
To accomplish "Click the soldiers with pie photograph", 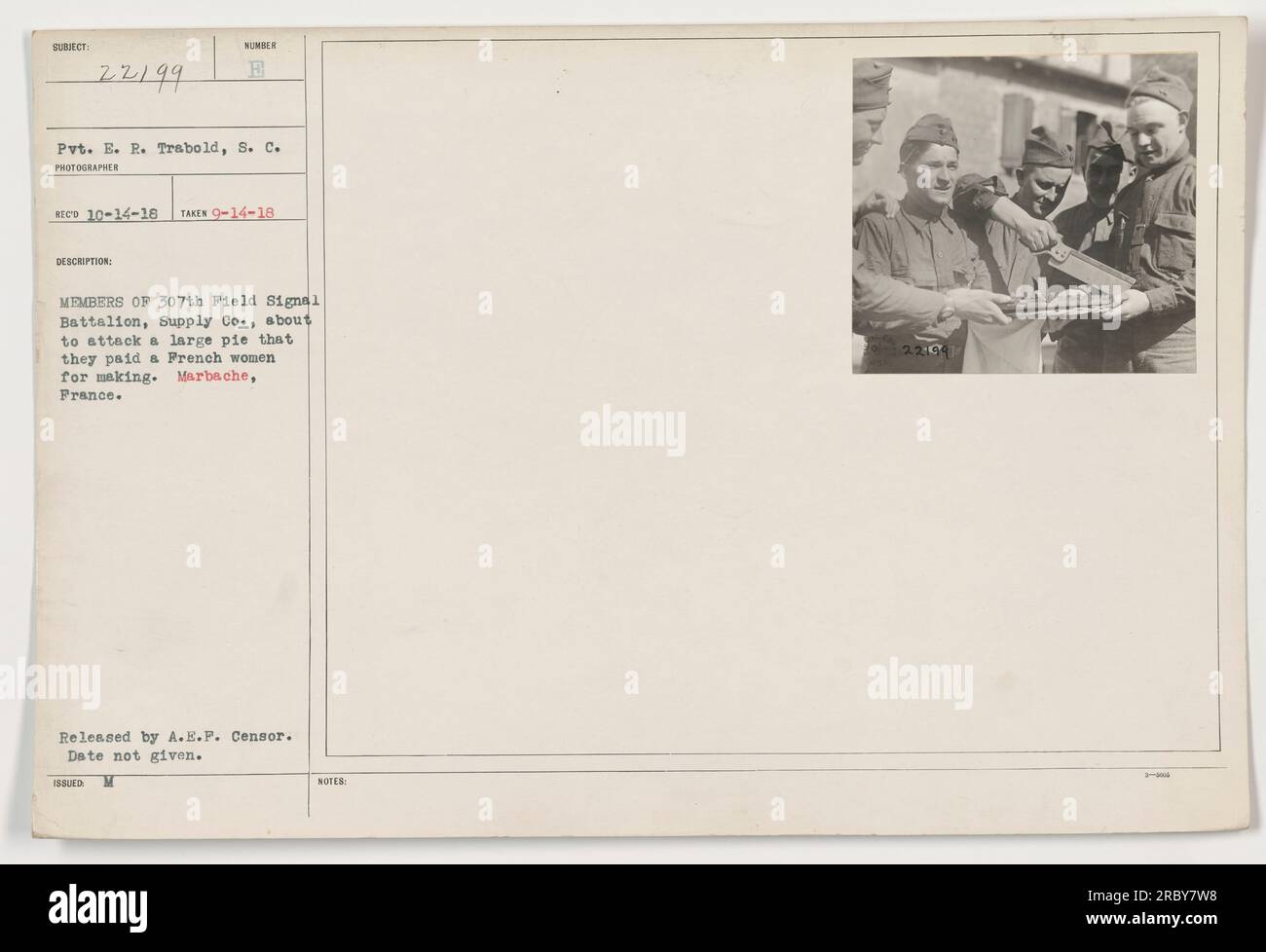I will click(x=1024, y=215).
